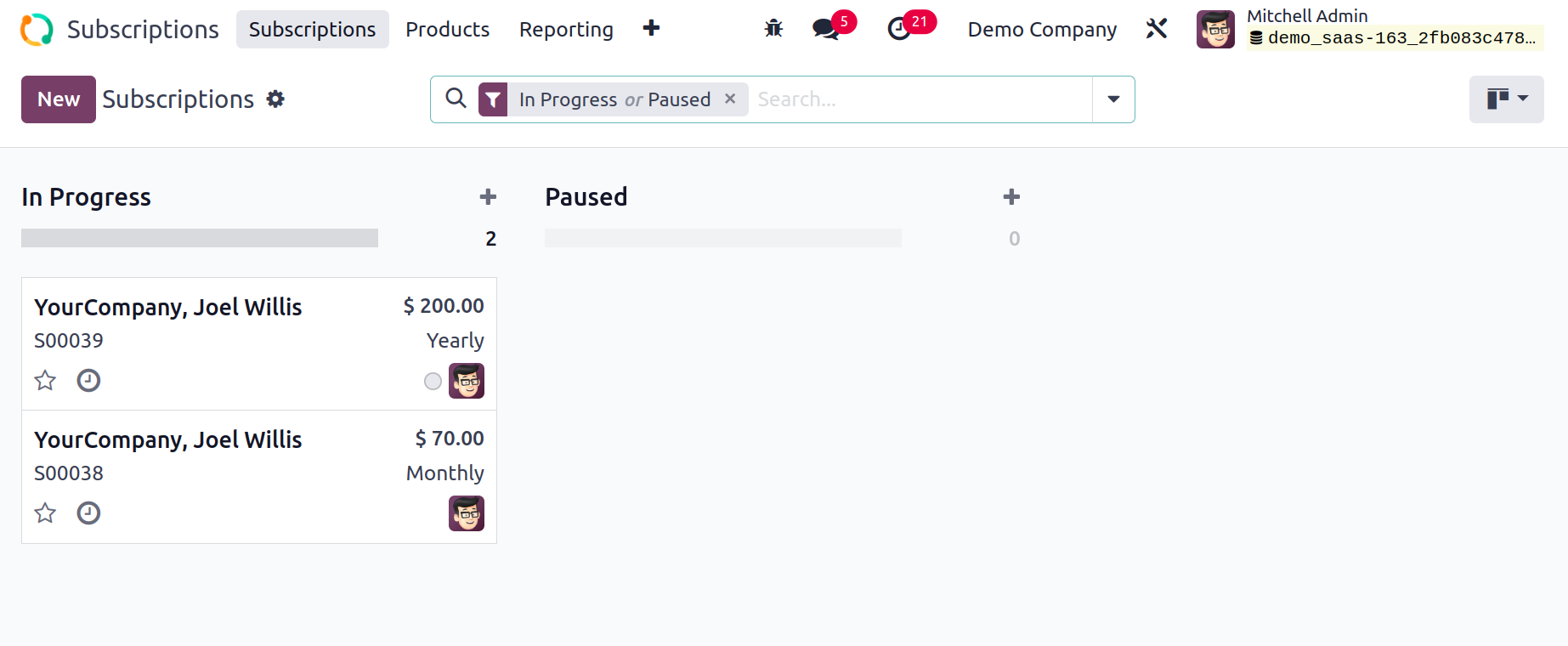Open the activities clock icon in navbar
The height and width of the screenshot is (646, 1568).
899,29
